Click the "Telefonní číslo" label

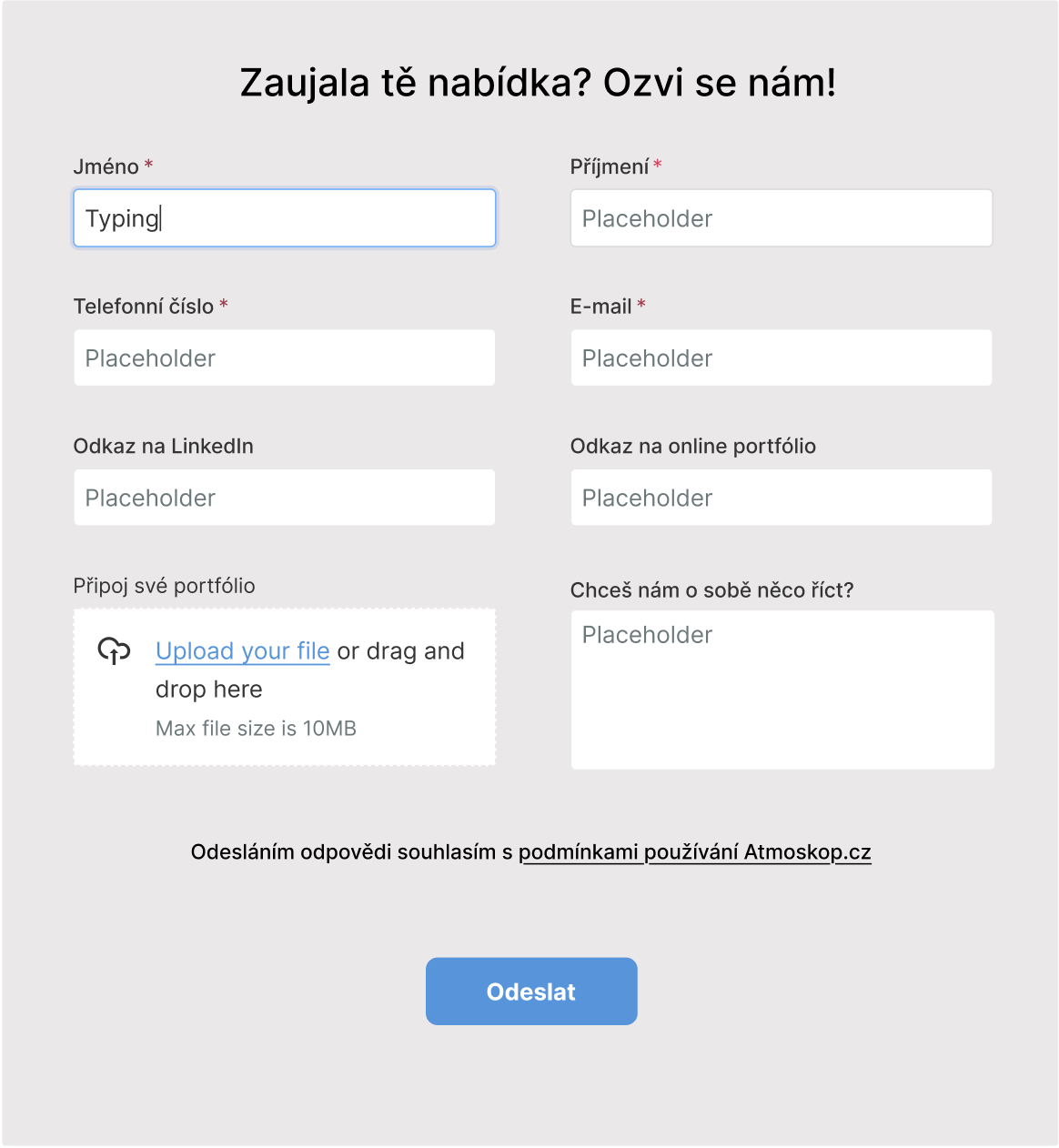pyautogui.click(x=144, y=307)
